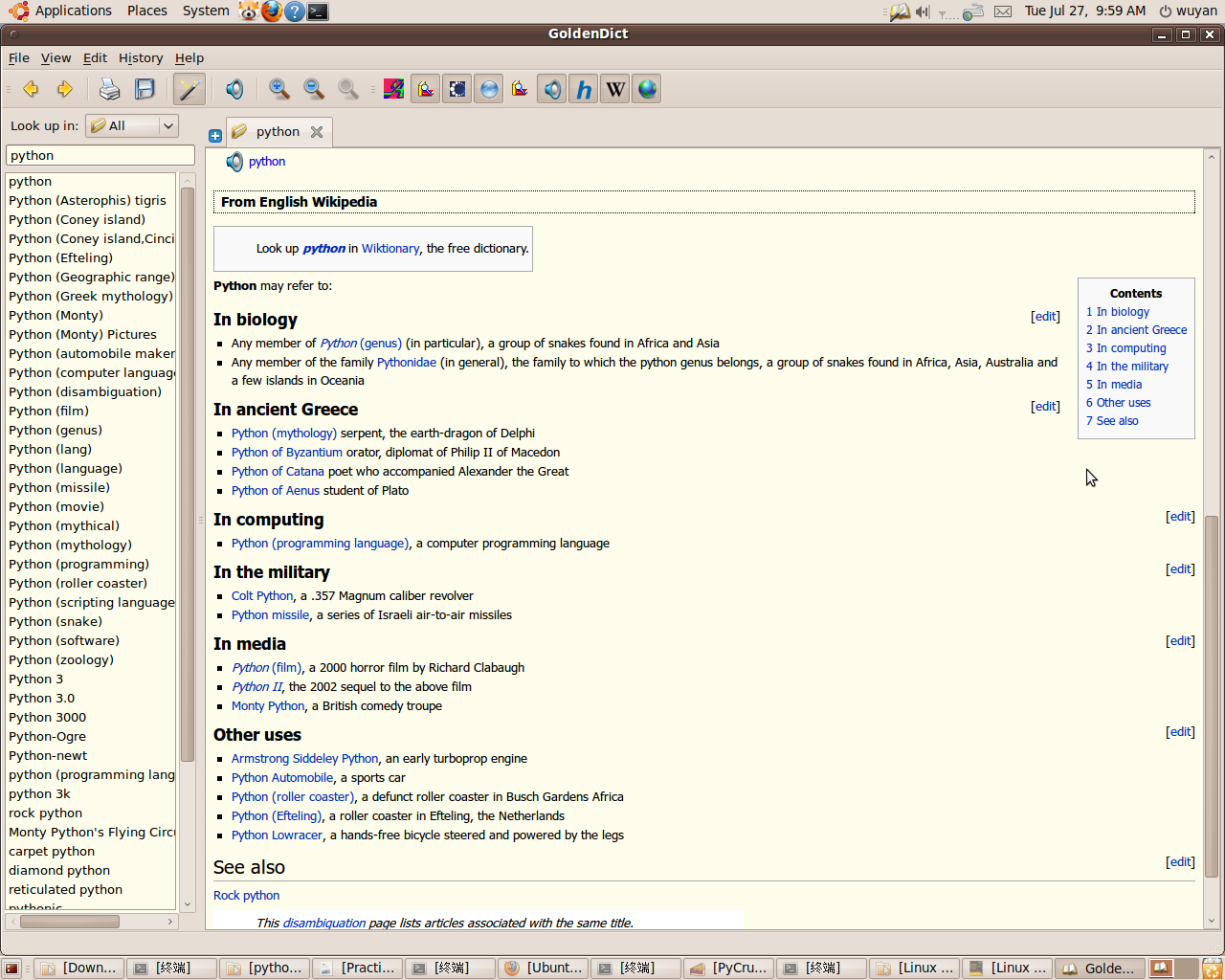Image resolution: width=1225 pixels, height=980 pixels.
Task: Open the Colt Python link
Action: [x=262, y=595]
